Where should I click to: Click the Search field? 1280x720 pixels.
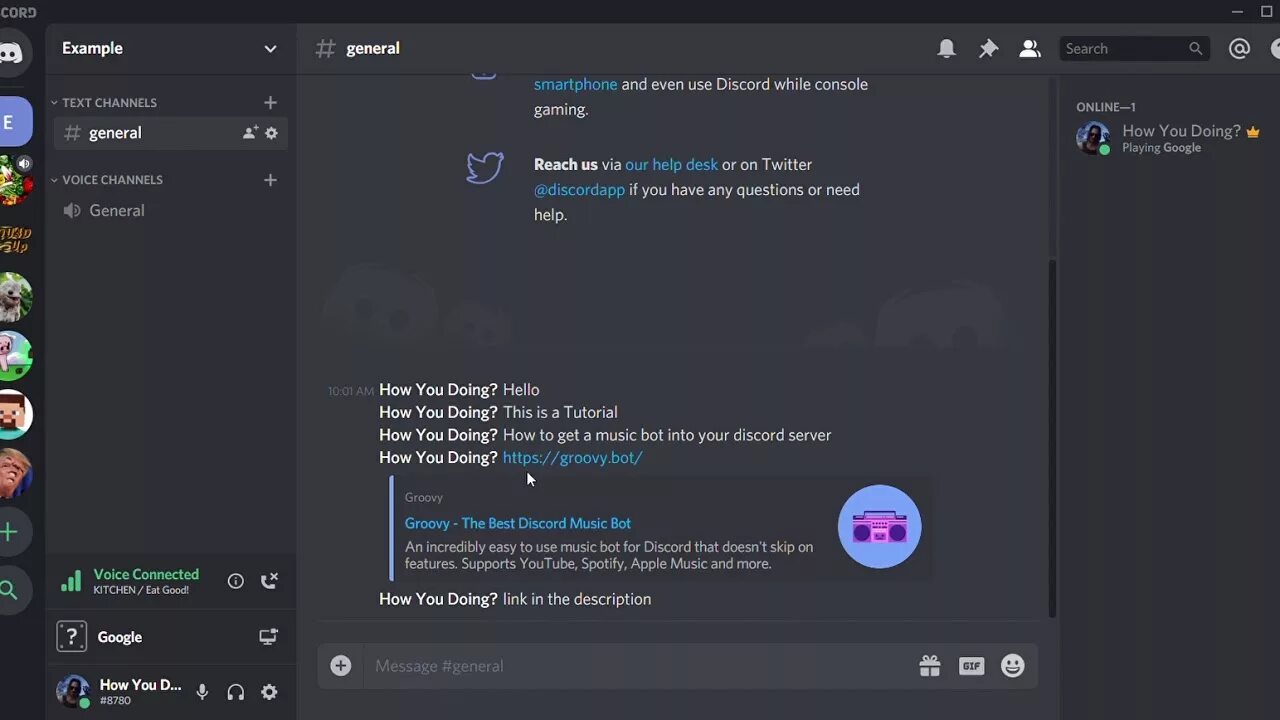pos(1134,48)
